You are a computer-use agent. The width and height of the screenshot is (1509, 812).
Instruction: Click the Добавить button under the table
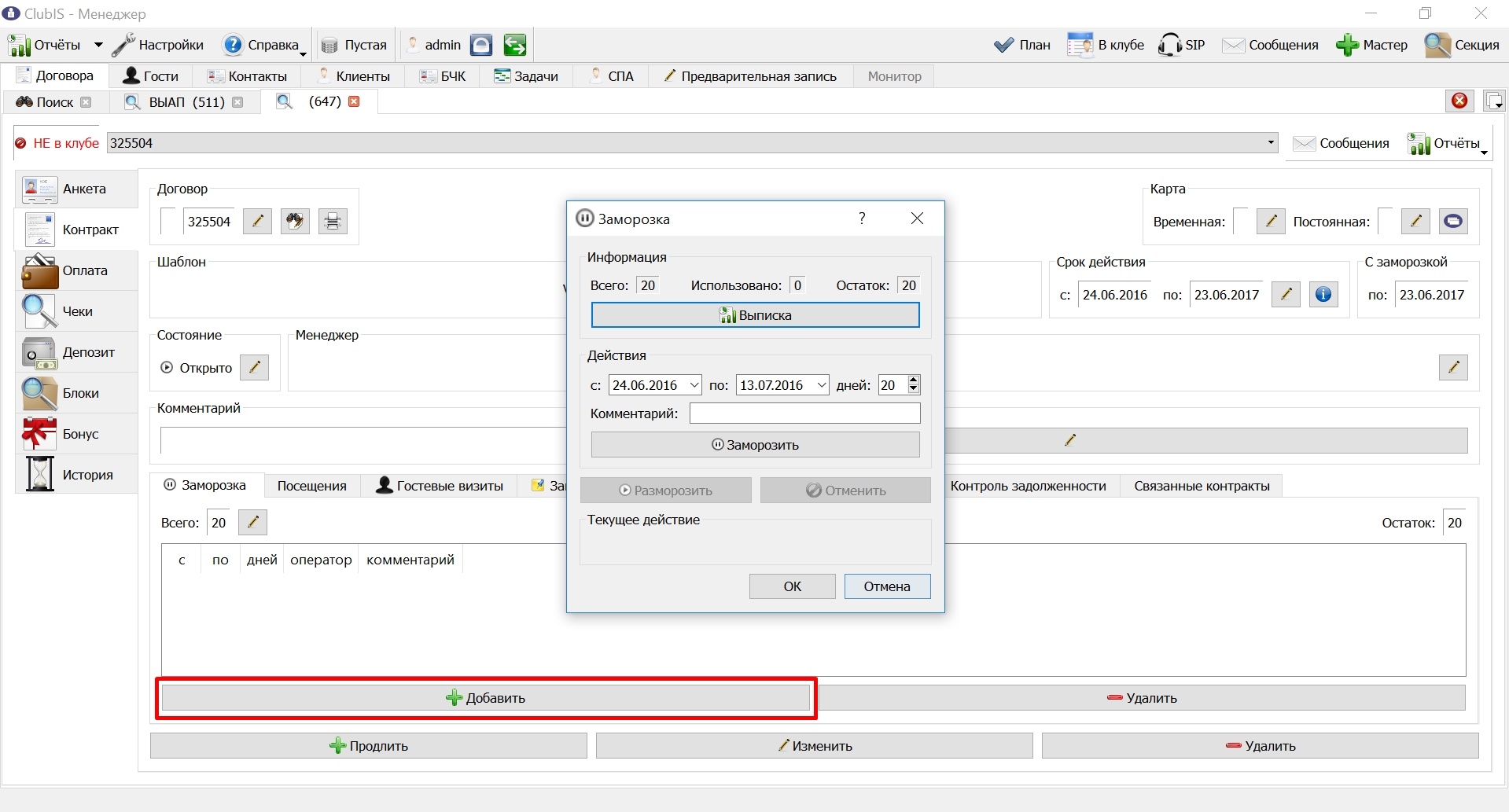click(x=486, y=698)
